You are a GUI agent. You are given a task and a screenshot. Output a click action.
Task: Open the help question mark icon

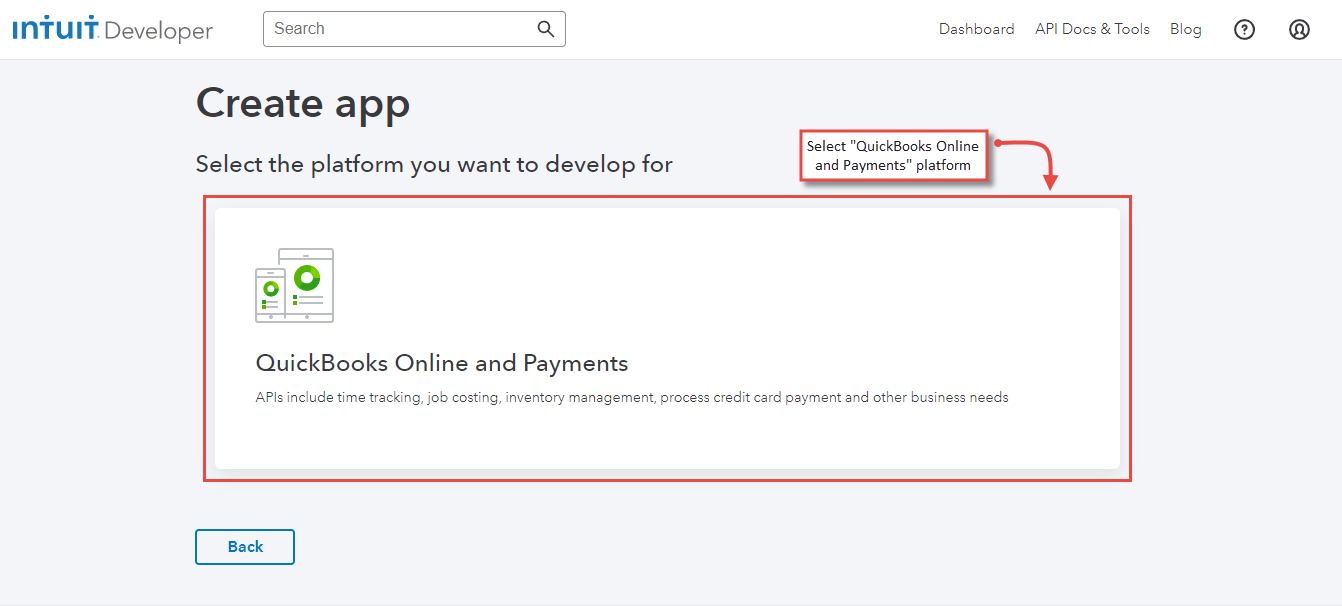click(1244, 29)
